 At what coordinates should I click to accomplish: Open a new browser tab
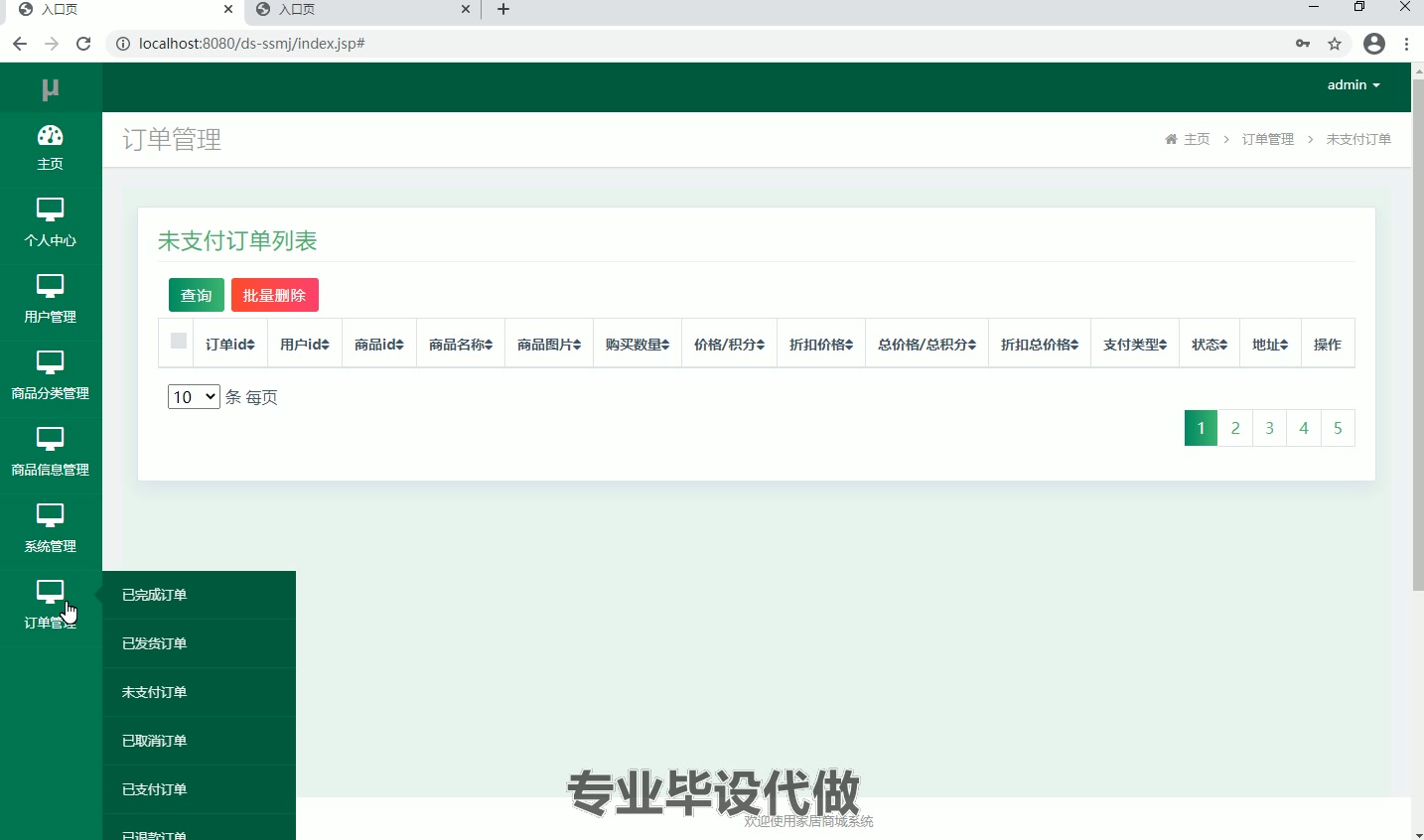(503, 9)
